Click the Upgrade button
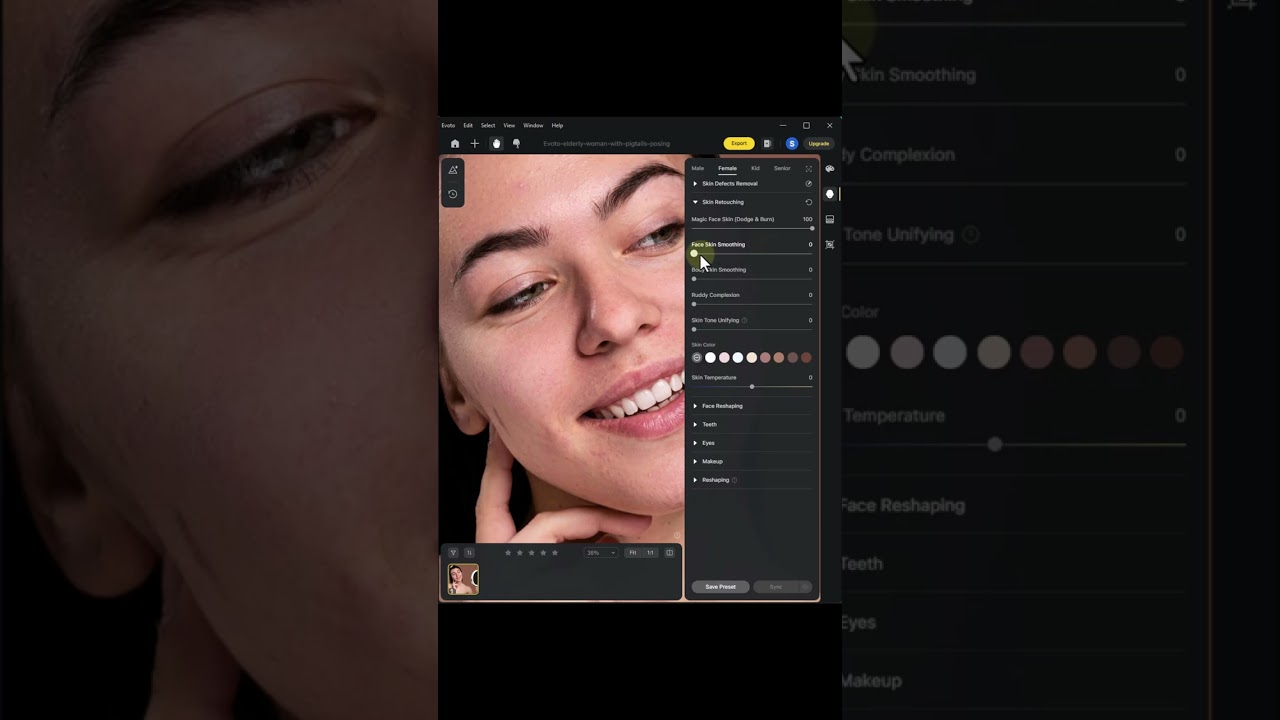 pyautogui.click(x=819, y=144)
